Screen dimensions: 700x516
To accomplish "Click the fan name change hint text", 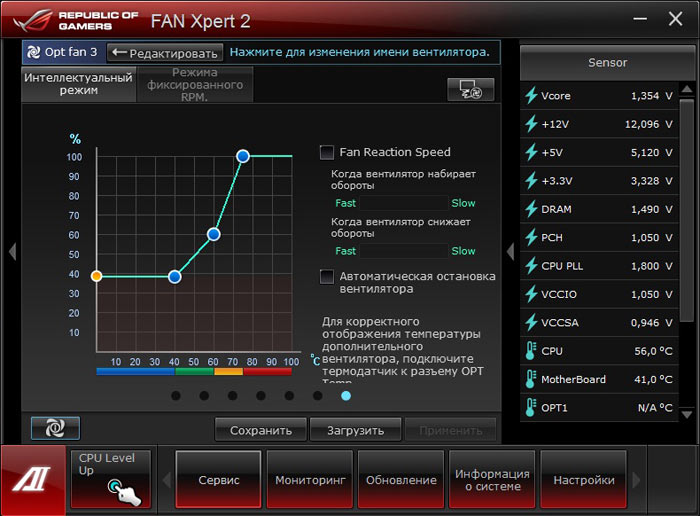I will pyautogui.click(x=359, y=52).
